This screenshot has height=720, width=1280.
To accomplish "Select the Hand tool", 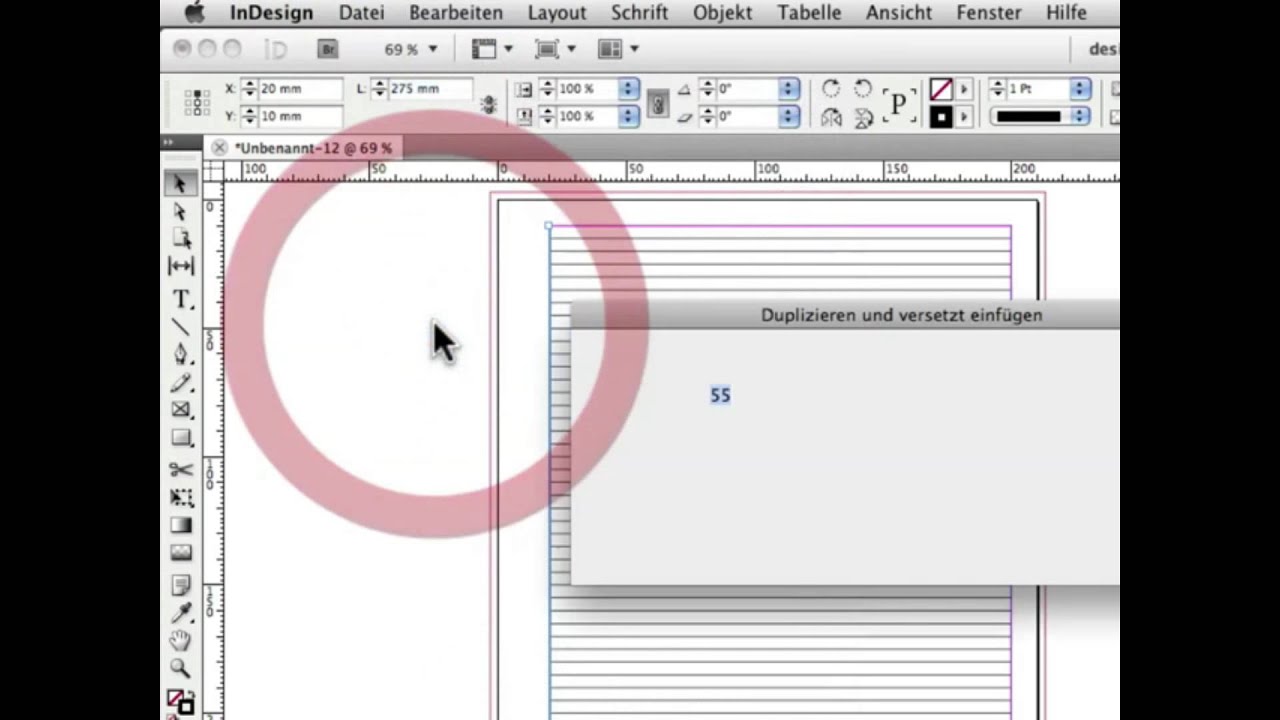I will [x=181, y=640].
